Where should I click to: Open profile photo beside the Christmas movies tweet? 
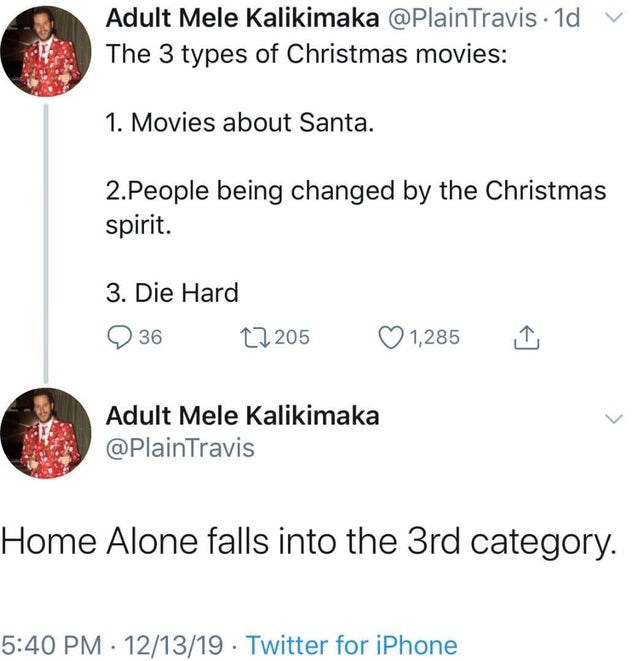point(46,50)
